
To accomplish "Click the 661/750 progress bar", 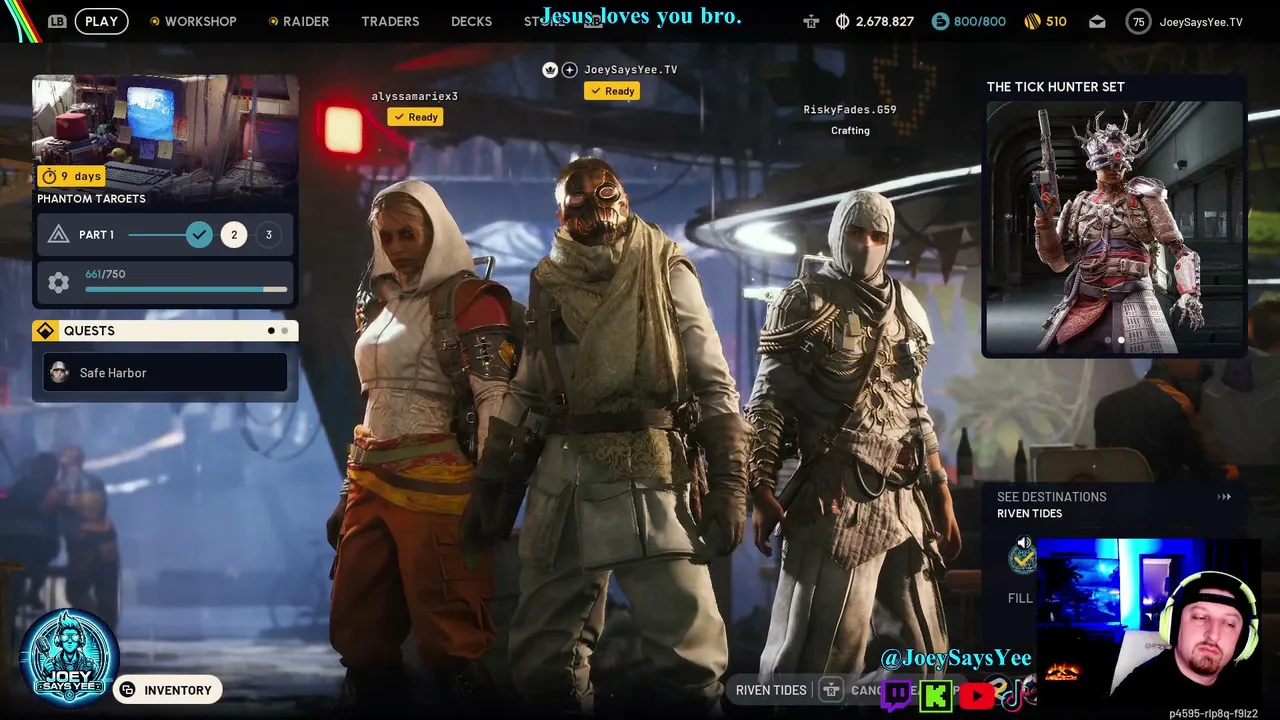I will [186, 289].
